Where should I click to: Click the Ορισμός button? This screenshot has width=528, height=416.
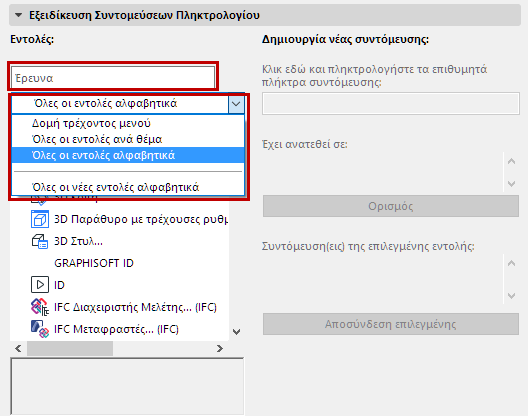point(391,206)
